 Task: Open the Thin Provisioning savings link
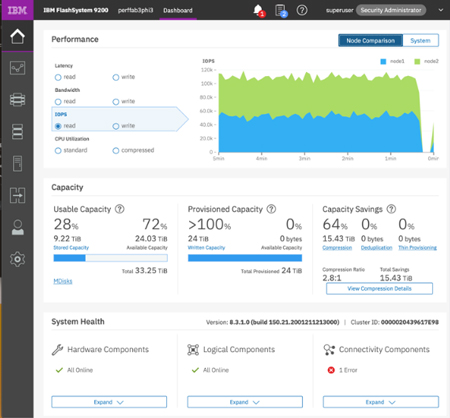point(417,248)
